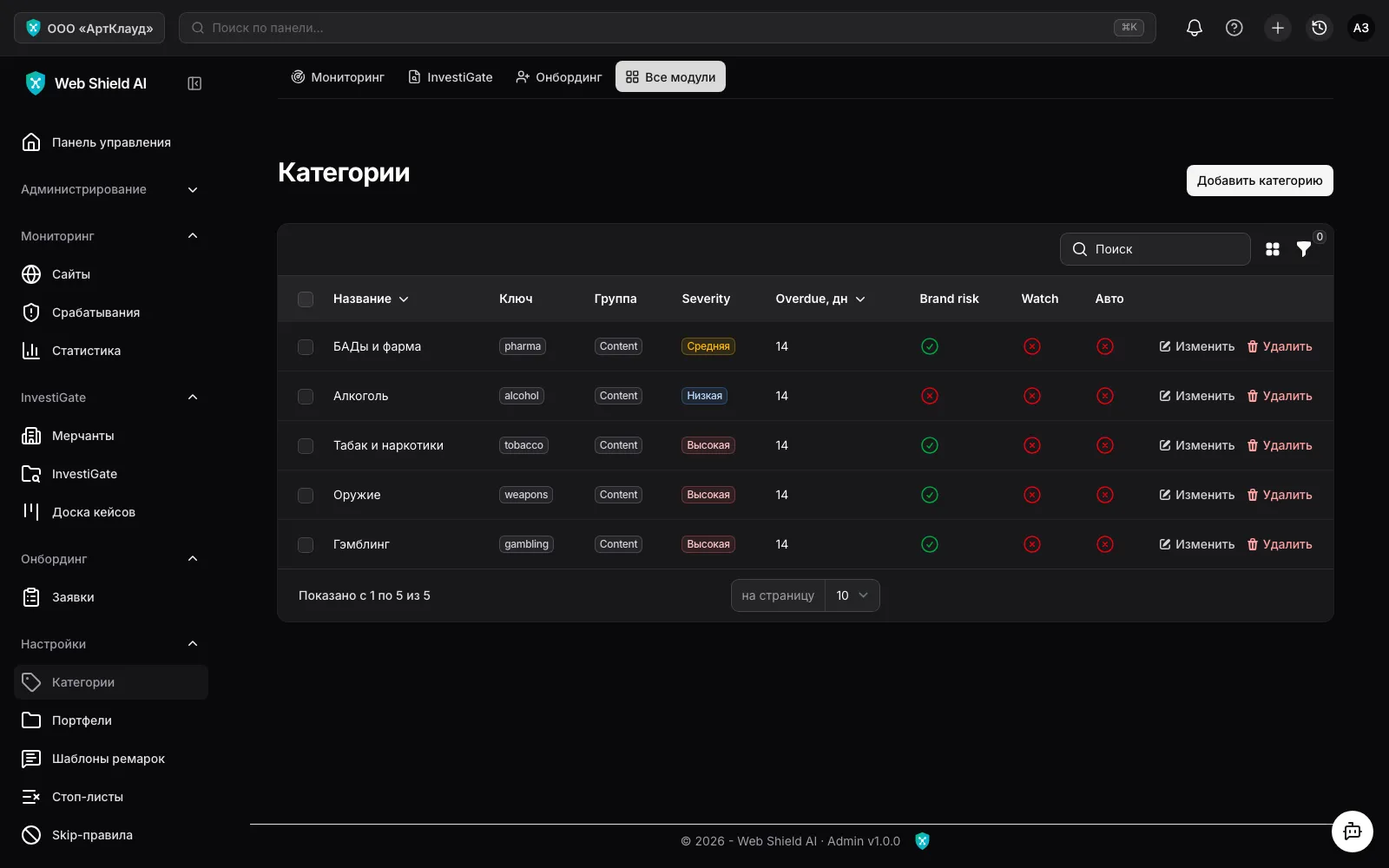Viewport: 1389px width, 868px height.
Task: Select the БАДы и фарма row checkbox
Action: click(x=306, y=347)
